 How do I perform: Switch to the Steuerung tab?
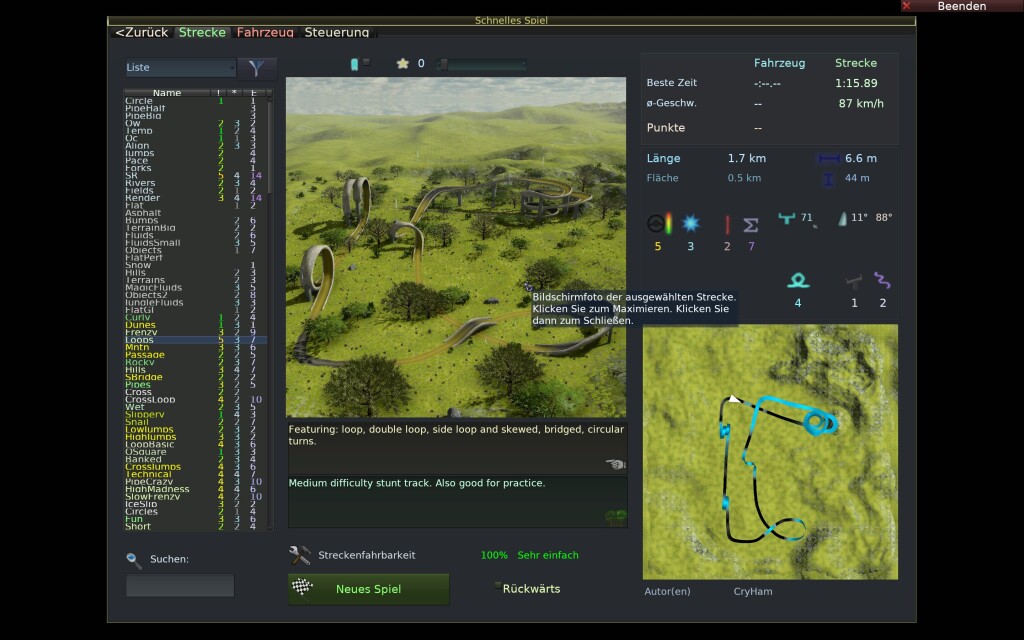click(337, 32)
